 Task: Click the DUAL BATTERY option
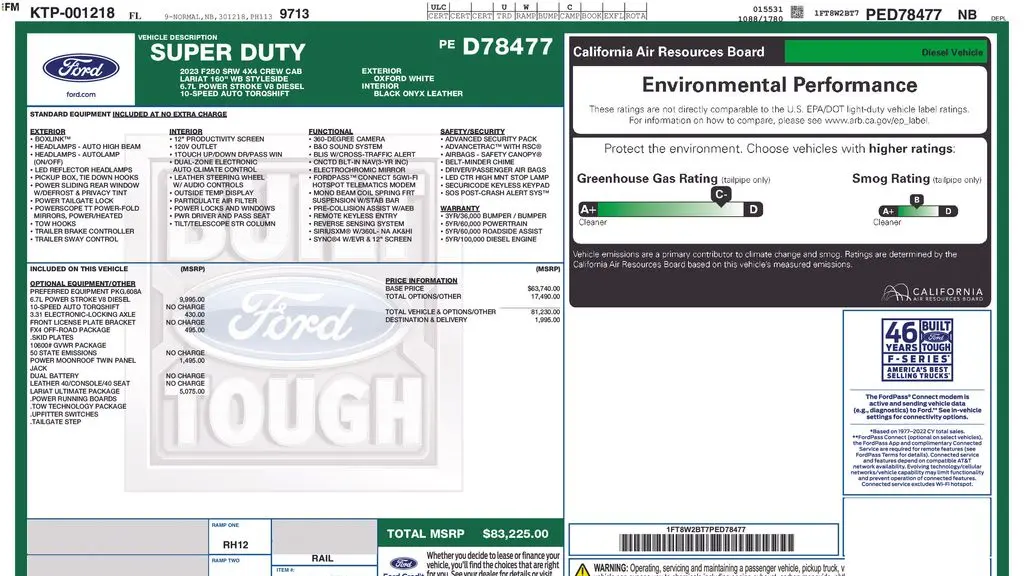pyautogui.click(x=54, y=376)
